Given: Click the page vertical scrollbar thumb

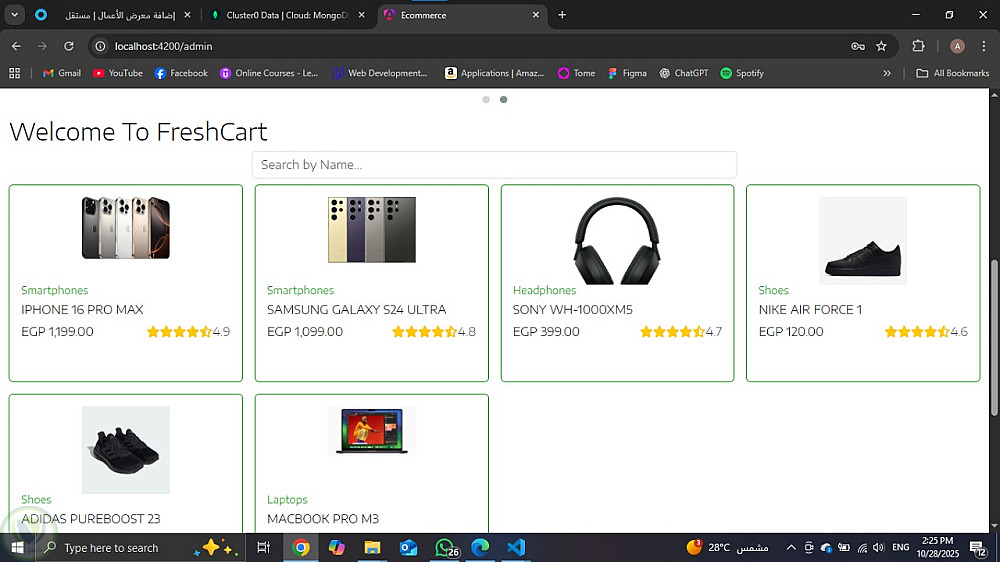Looking at the screenshot, I should [994, 338].
